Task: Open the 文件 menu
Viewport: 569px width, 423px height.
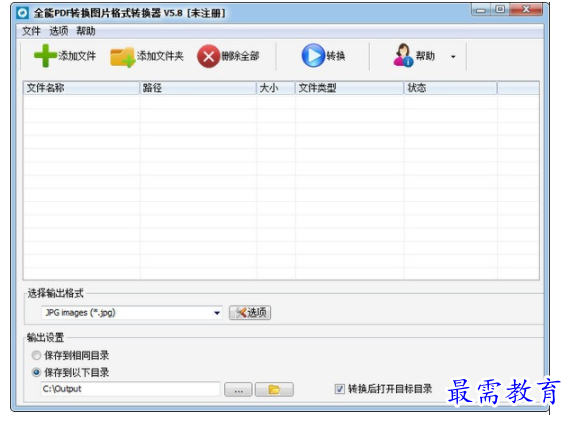Action: 31,31
